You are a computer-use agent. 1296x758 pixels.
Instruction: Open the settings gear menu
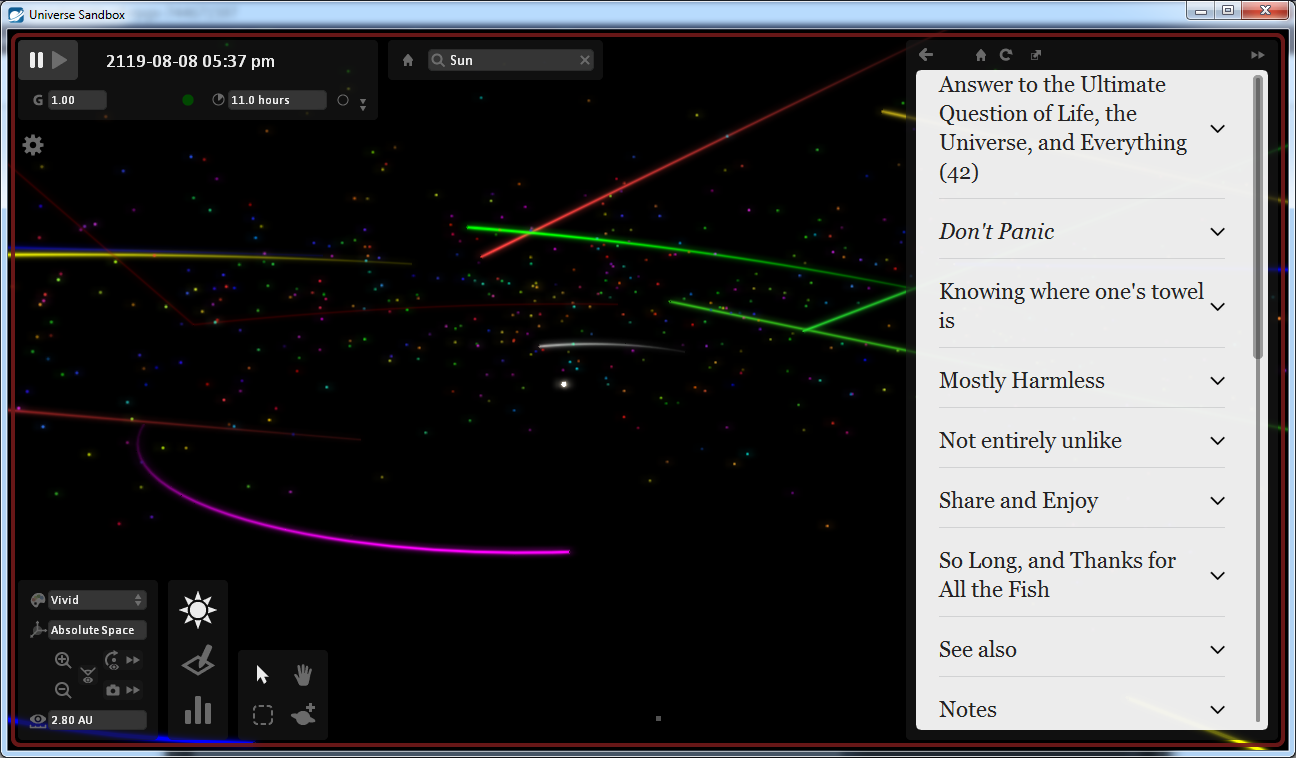pos(33,145)
